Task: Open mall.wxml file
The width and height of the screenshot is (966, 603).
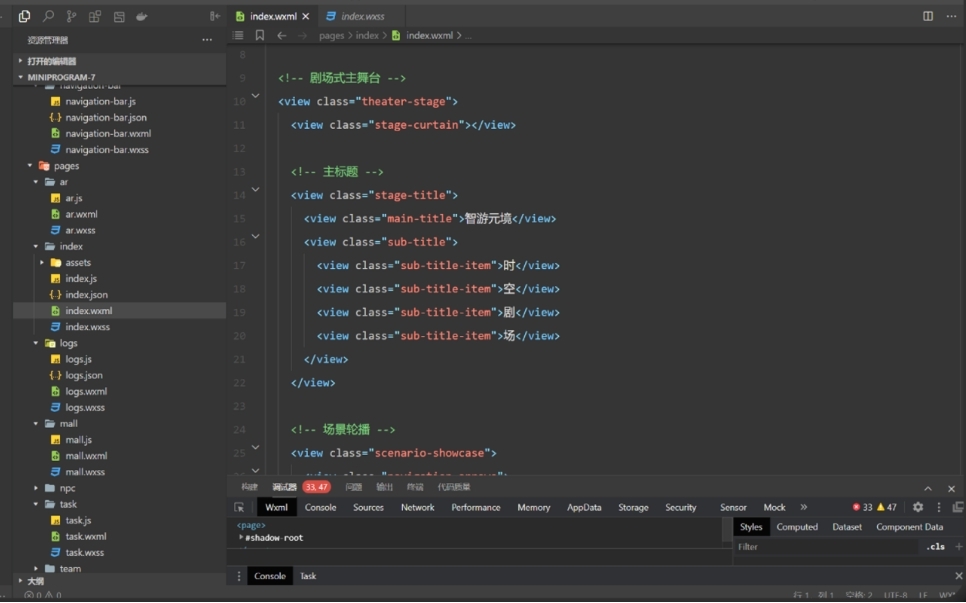Action: [86, 456]
